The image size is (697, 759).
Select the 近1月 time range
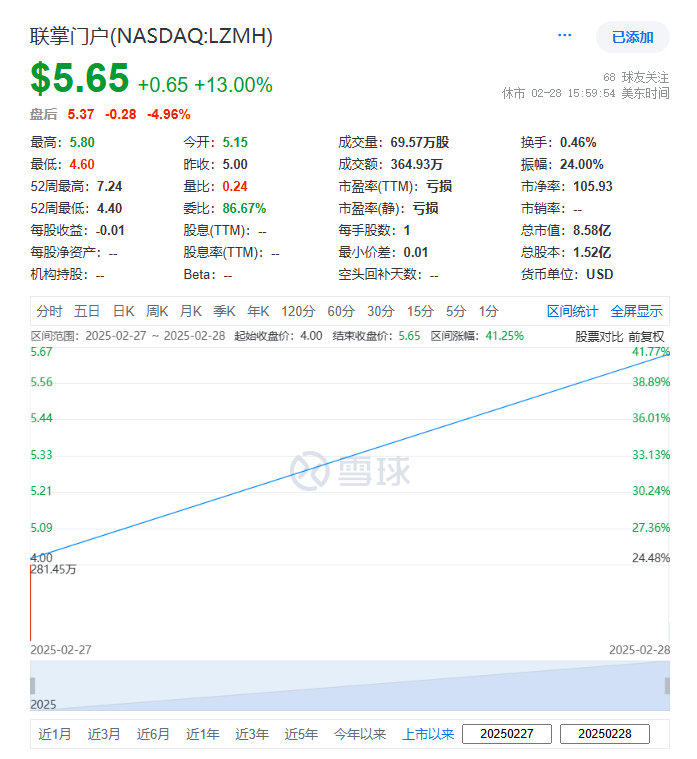coord(55,734)
